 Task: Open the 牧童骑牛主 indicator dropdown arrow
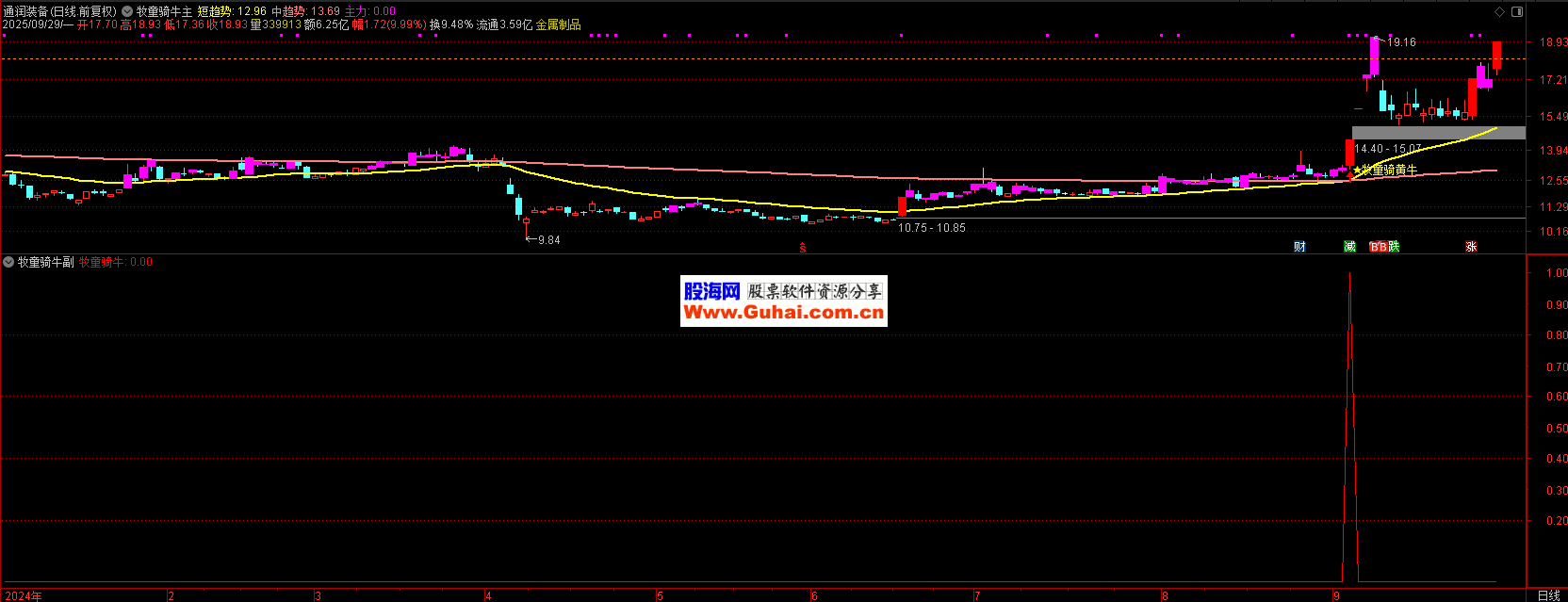[x=127, y=11]
